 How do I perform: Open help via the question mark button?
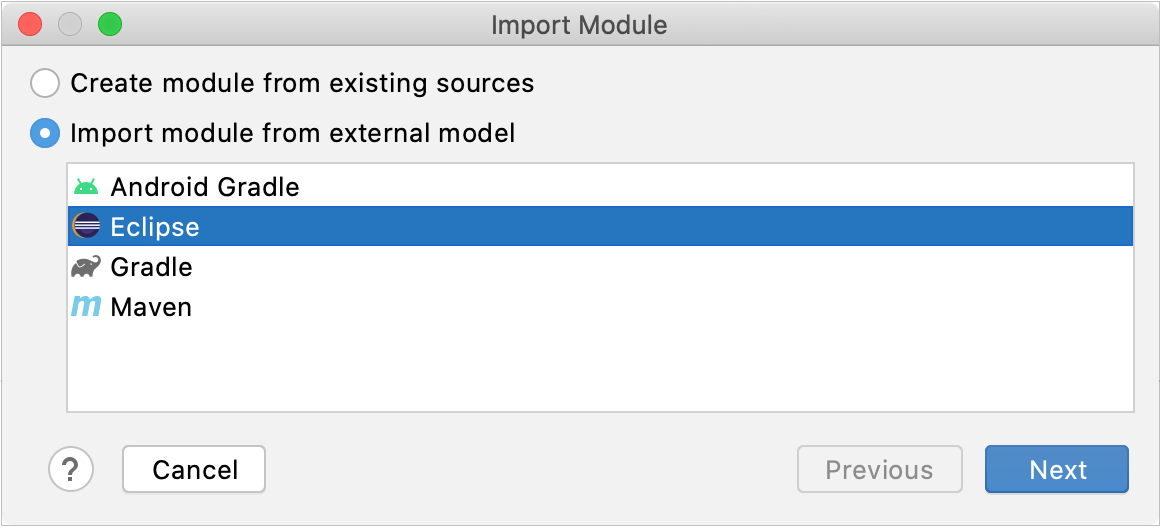[x=71, y=469]
